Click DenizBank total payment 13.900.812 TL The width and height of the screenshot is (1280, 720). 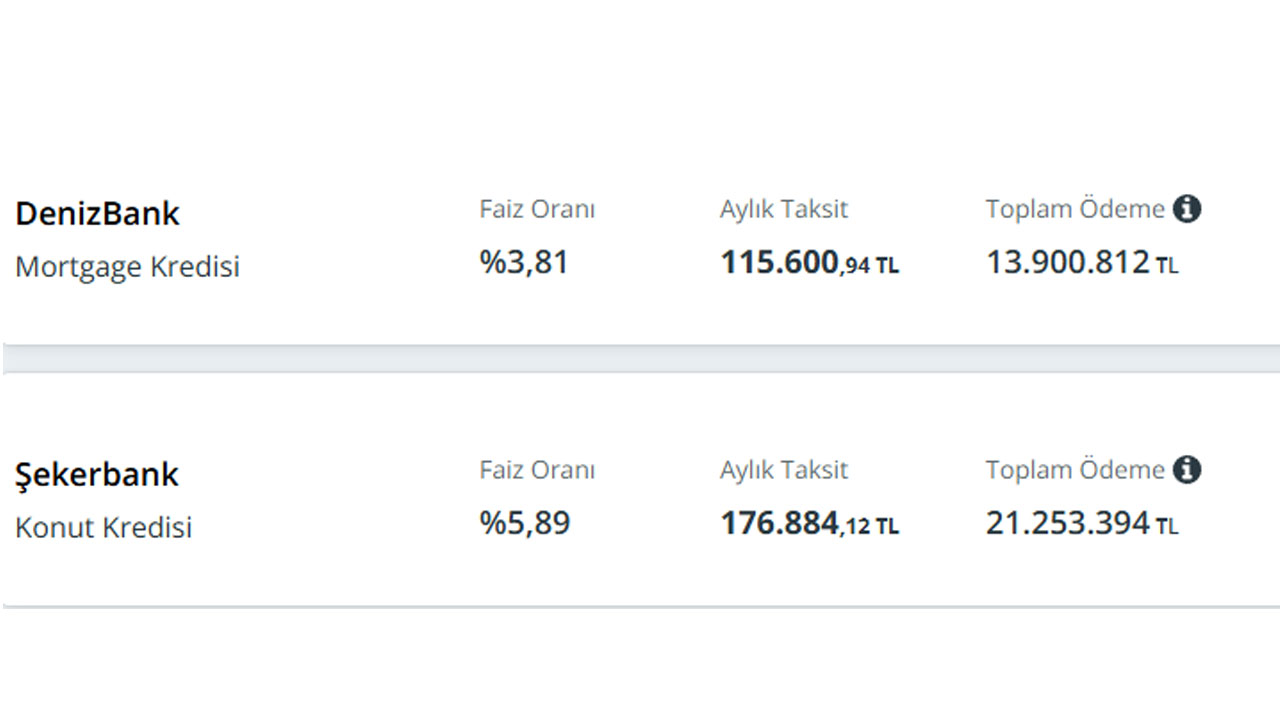1082,263
